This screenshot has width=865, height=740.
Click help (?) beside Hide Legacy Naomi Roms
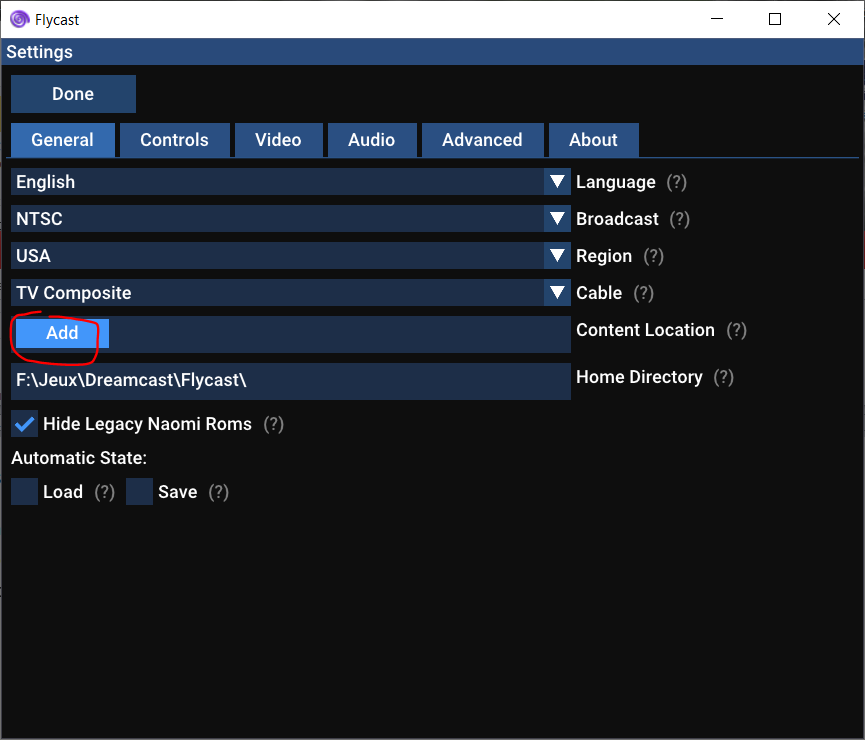(x=274, y=424)
